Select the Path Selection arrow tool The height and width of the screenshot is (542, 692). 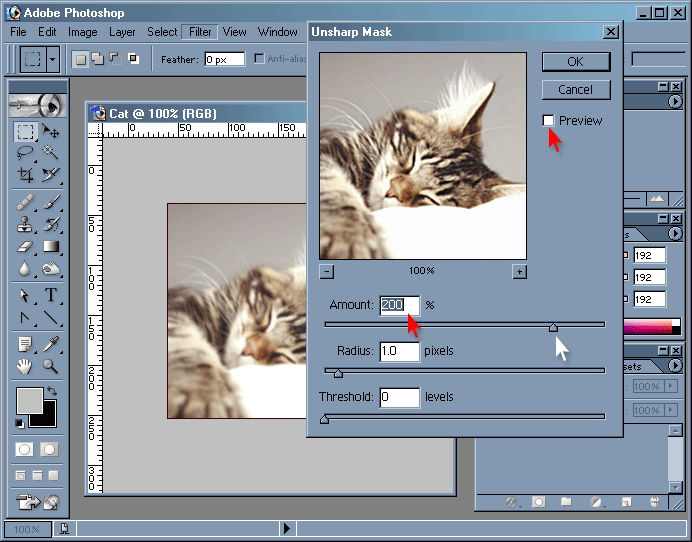25,295
